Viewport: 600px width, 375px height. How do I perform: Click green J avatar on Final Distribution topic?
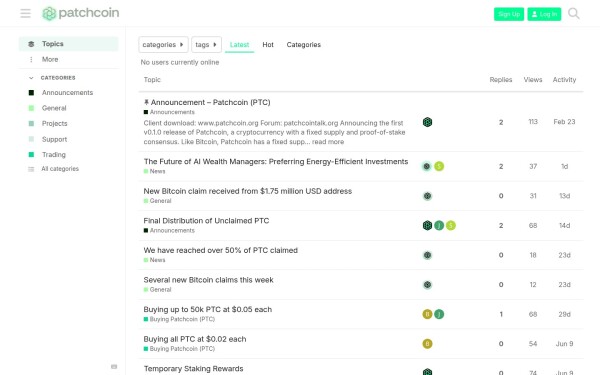(x=439, y=225)
